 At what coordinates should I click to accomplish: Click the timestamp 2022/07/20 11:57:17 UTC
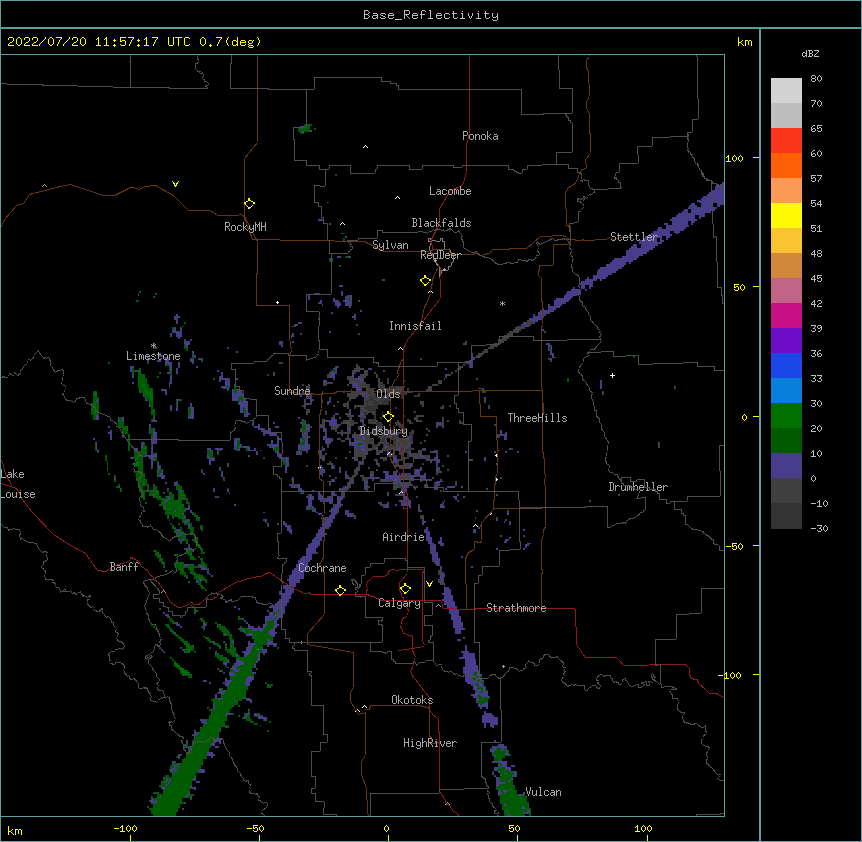point(99,42)
